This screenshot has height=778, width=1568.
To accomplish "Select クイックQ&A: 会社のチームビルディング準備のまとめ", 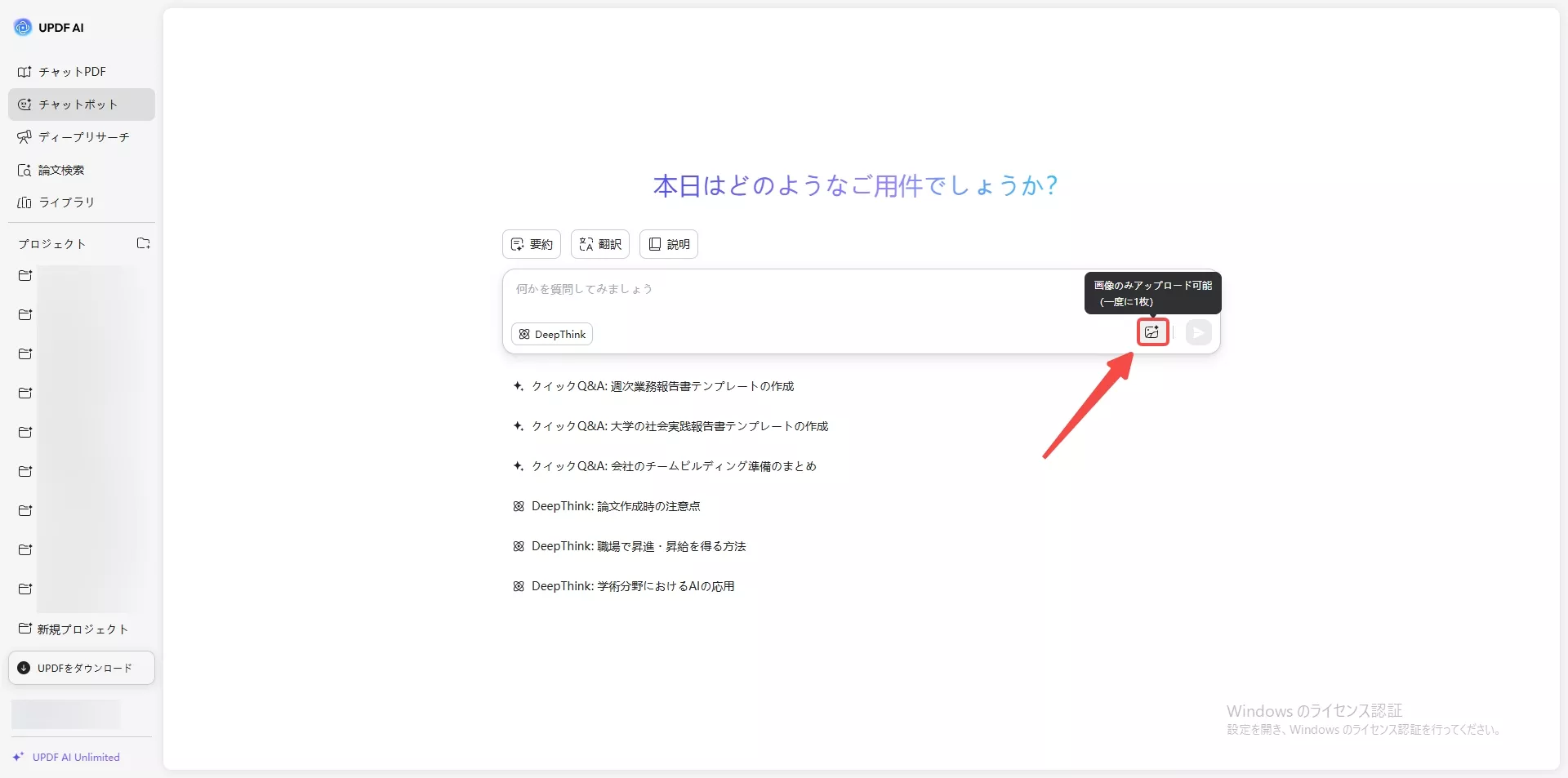I will 674,466.
